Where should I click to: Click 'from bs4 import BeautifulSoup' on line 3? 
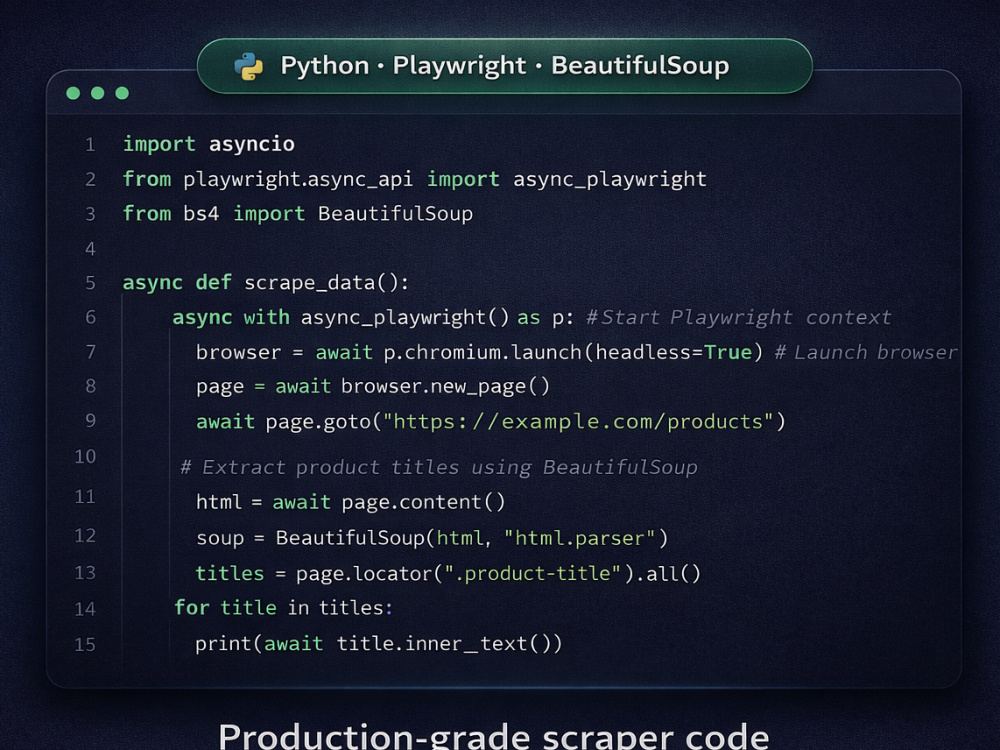point(298,214)
